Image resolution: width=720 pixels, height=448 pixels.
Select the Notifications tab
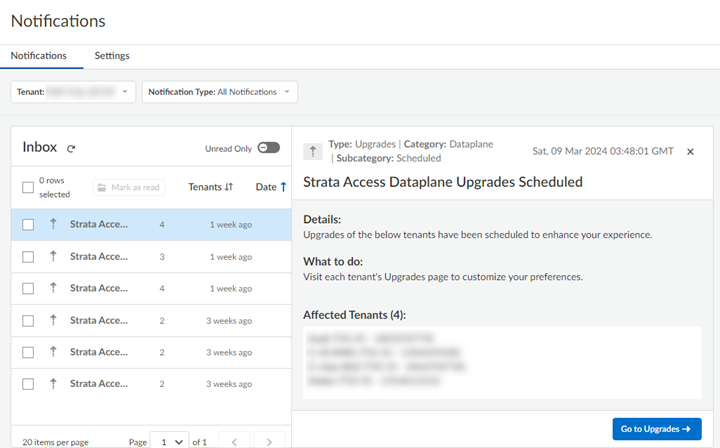(39, 56)
